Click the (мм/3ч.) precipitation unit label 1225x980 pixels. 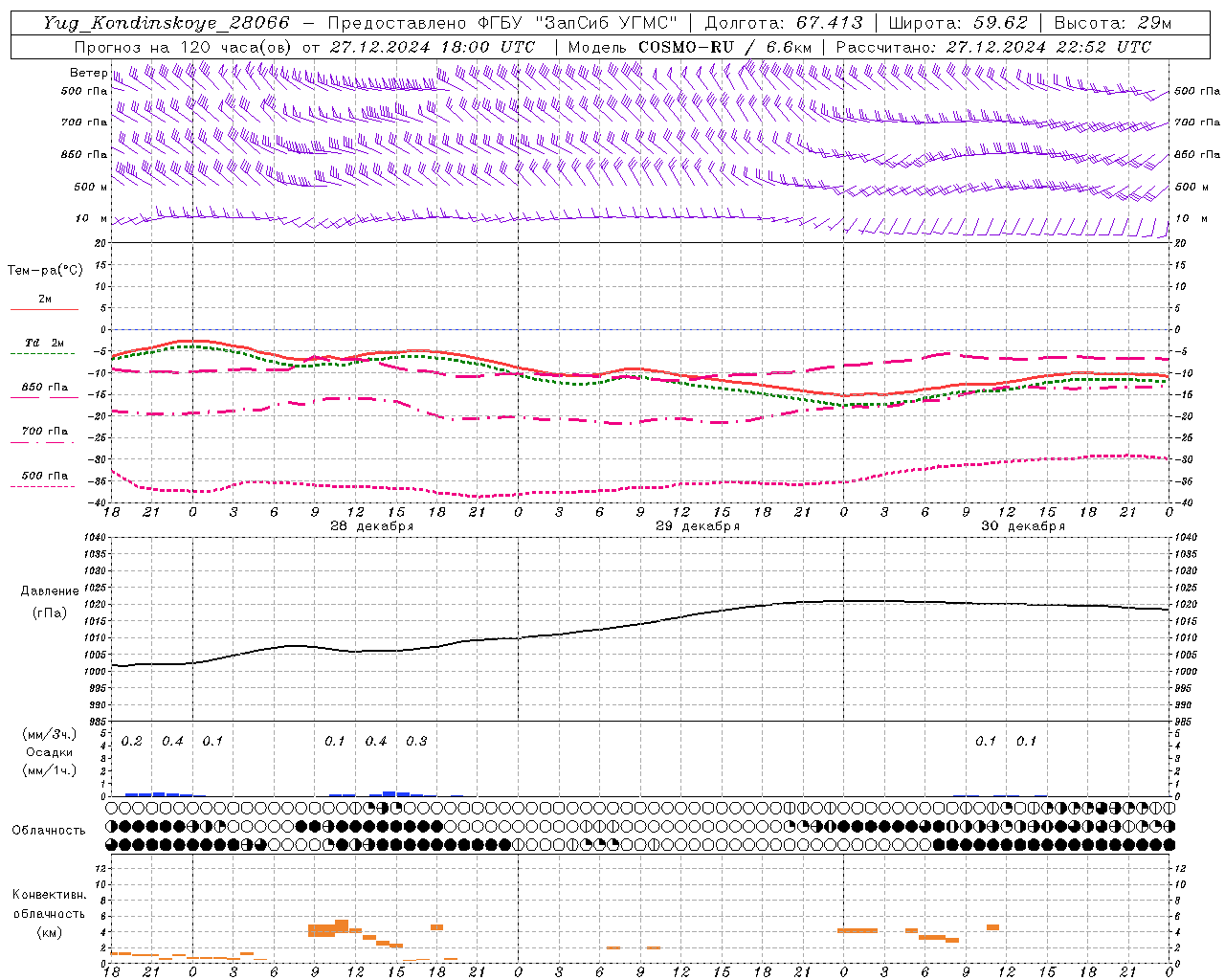click(x=50, y=734)
